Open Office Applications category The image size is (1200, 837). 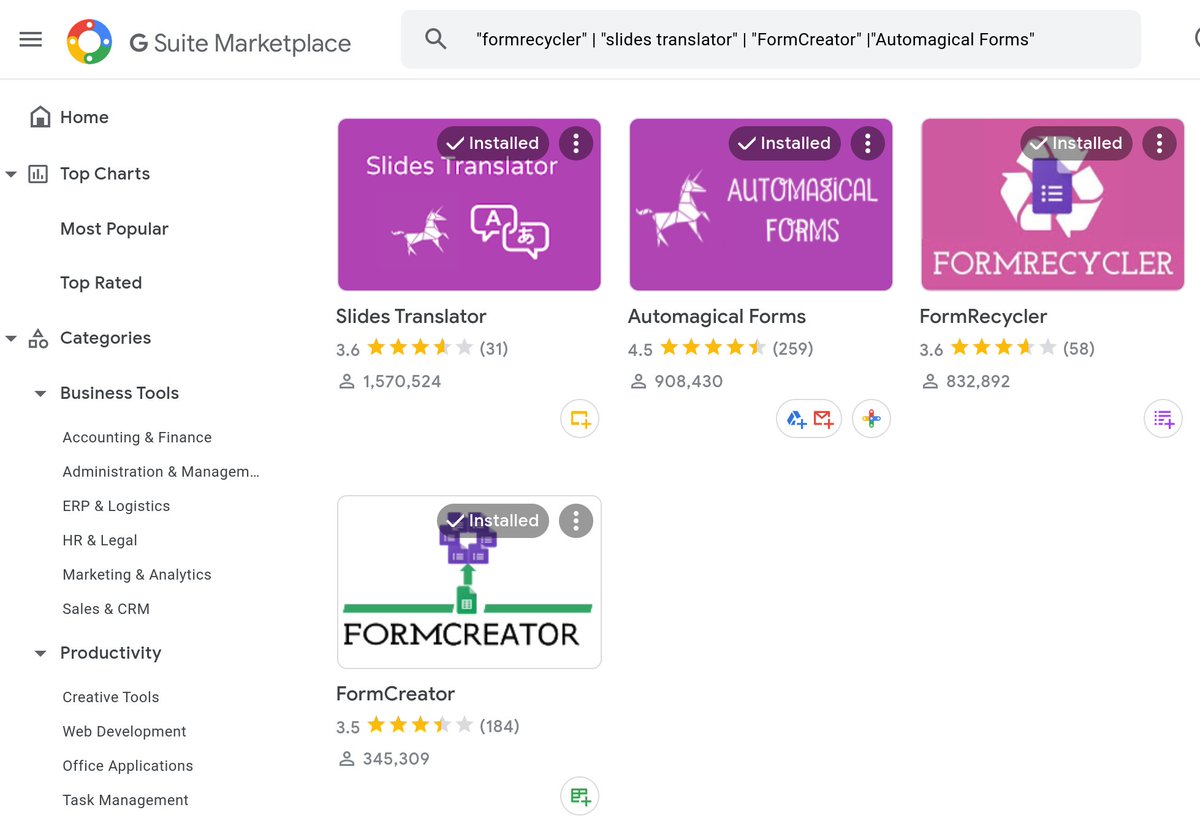point(128,765)
